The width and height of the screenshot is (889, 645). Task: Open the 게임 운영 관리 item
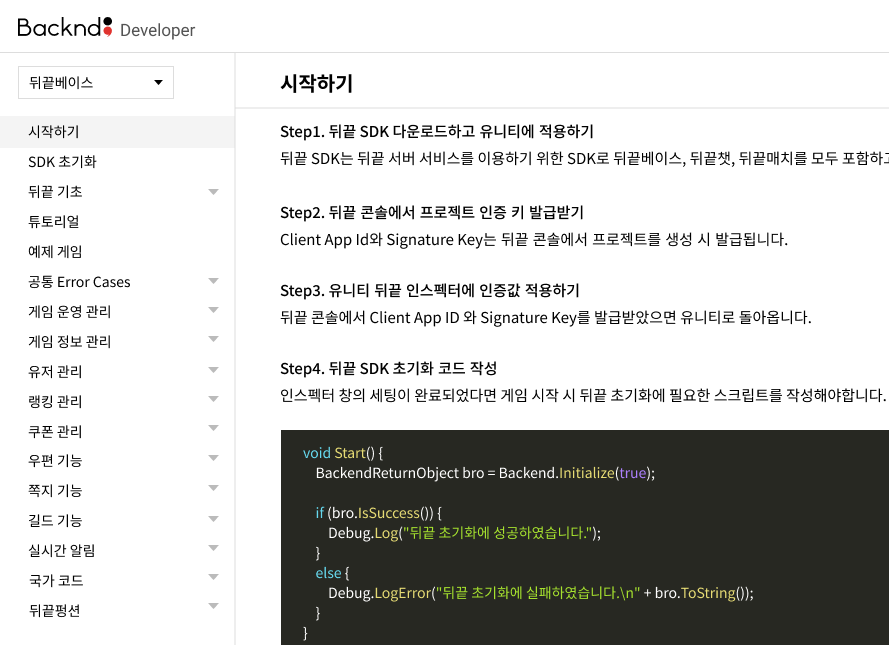pyautogui.click(x=70, y=311)
